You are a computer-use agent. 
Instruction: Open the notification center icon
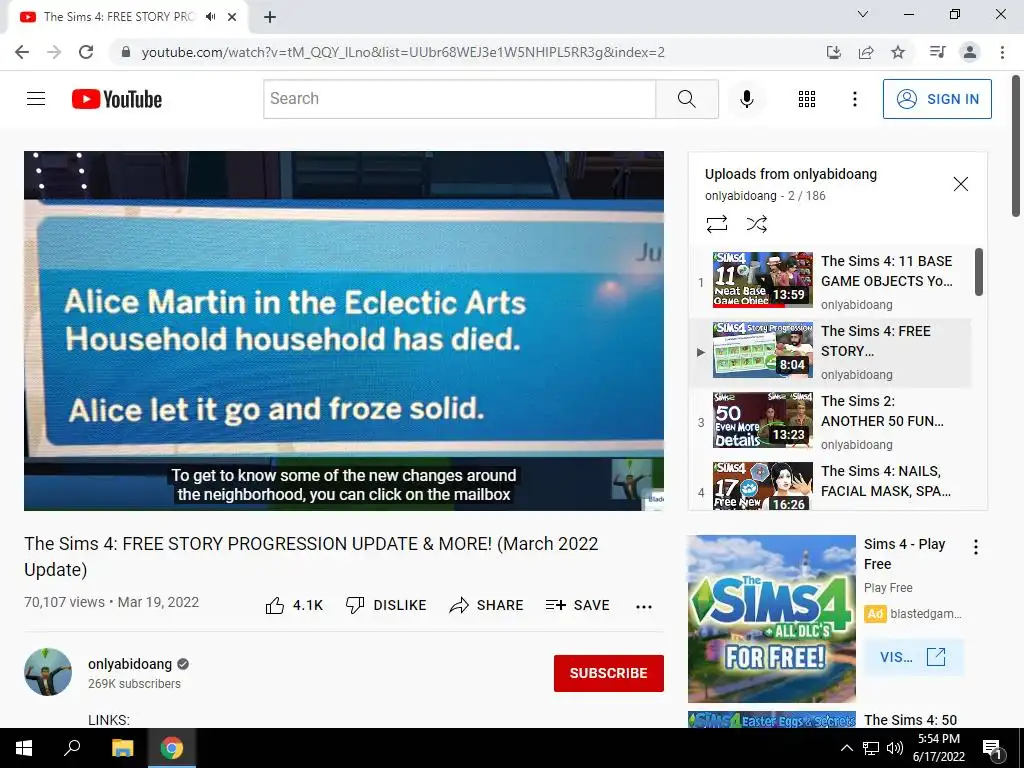[992, 749]
